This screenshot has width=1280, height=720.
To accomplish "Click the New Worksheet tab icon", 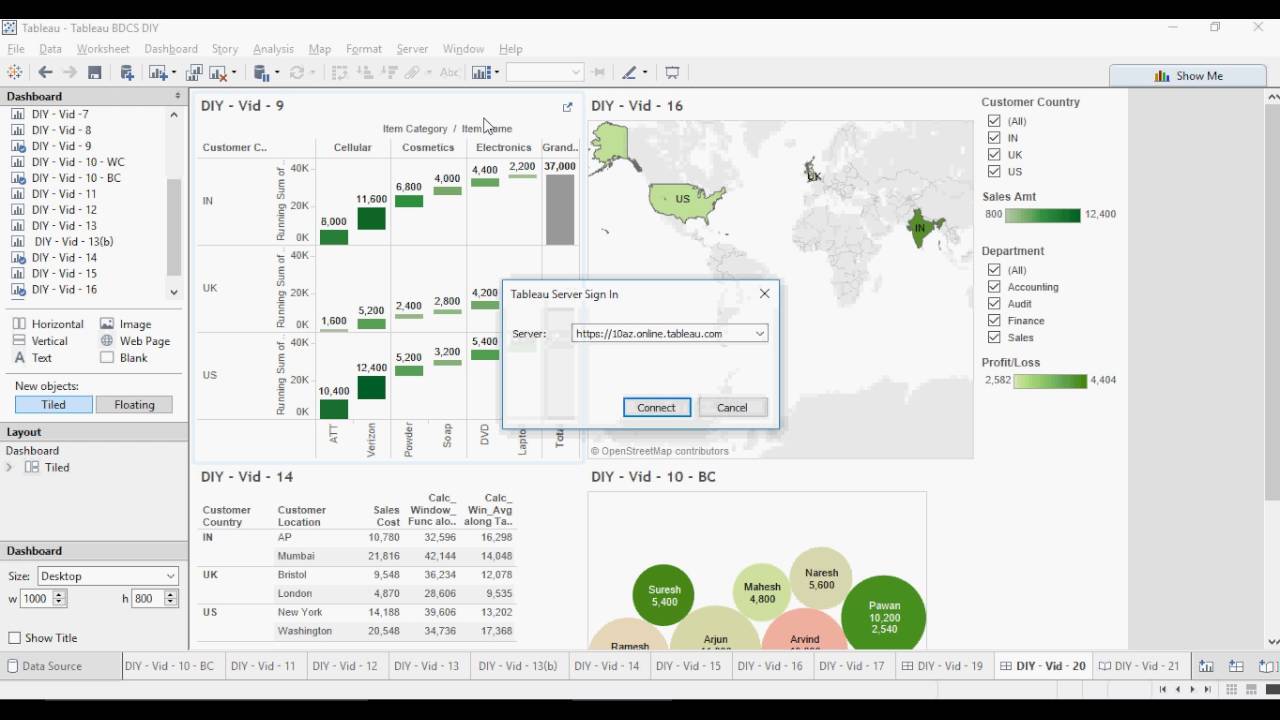I will pyautogui.click(x=1206, y=666).
